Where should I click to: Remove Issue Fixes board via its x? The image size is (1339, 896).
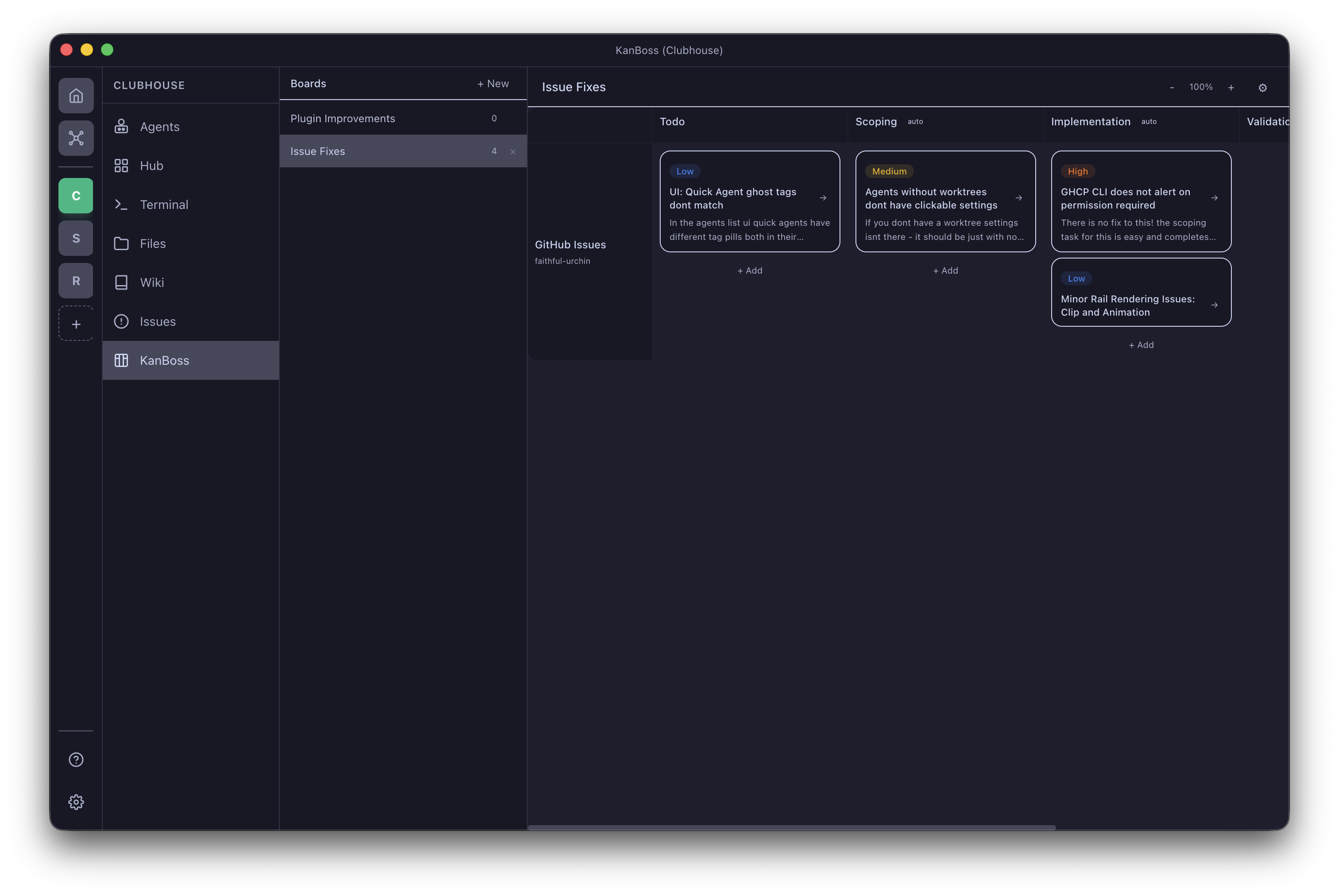[513, 151]
